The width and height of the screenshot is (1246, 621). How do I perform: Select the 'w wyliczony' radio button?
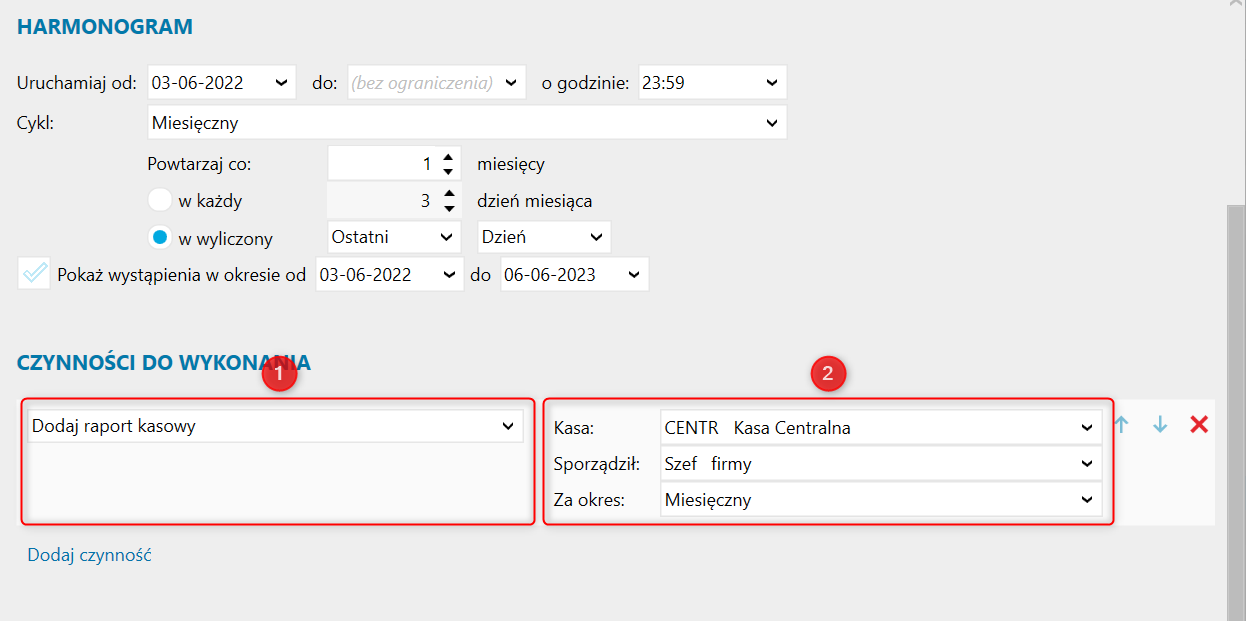tap(160, 238)
